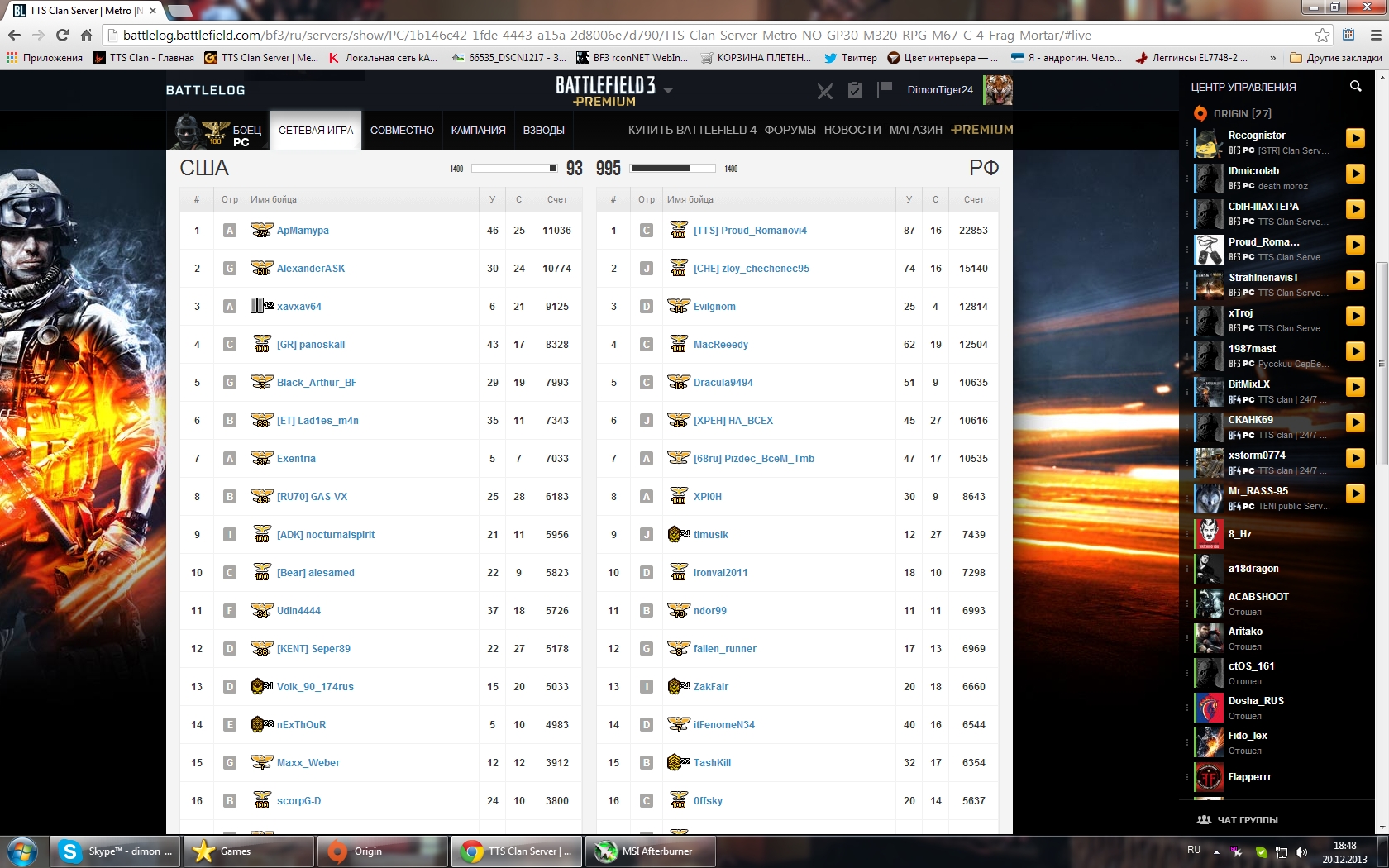Screen dimensions: 1389x868
Task: Open the Windows Start menu
Action: tap(22, 851)
